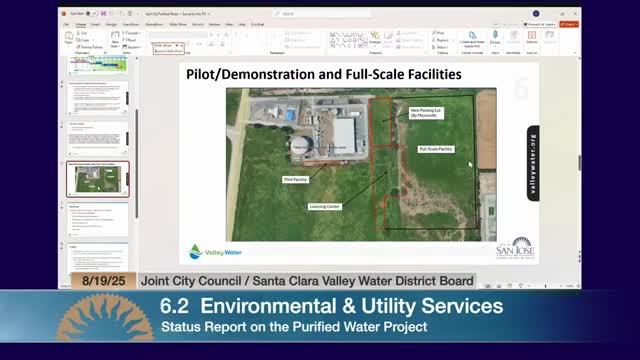Open the File tab

click(x=66, y=24)
